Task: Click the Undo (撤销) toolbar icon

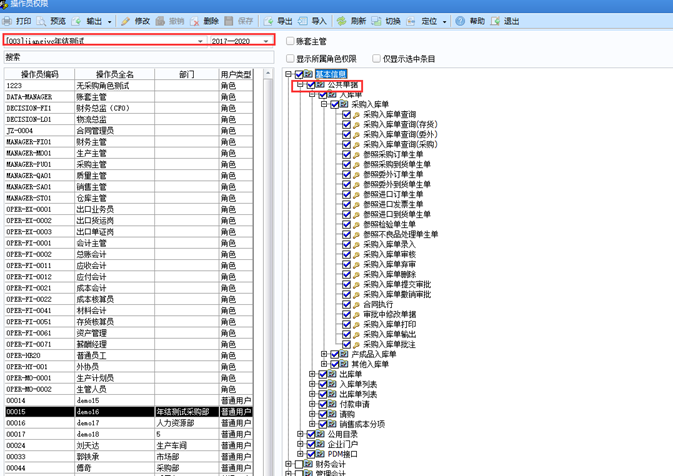Action: coord(160,21)
